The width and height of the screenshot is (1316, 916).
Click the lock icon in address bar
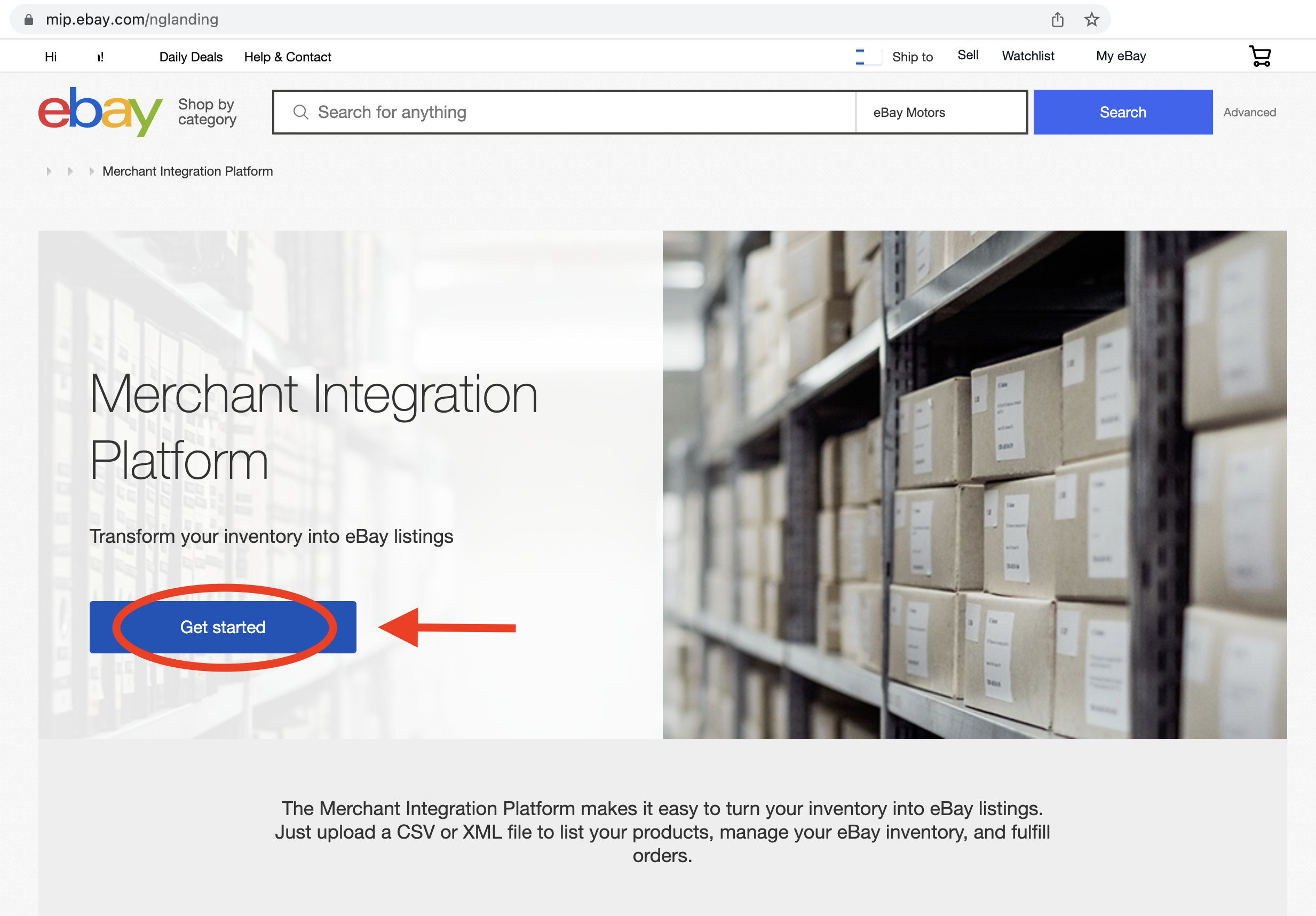(29, 20)
